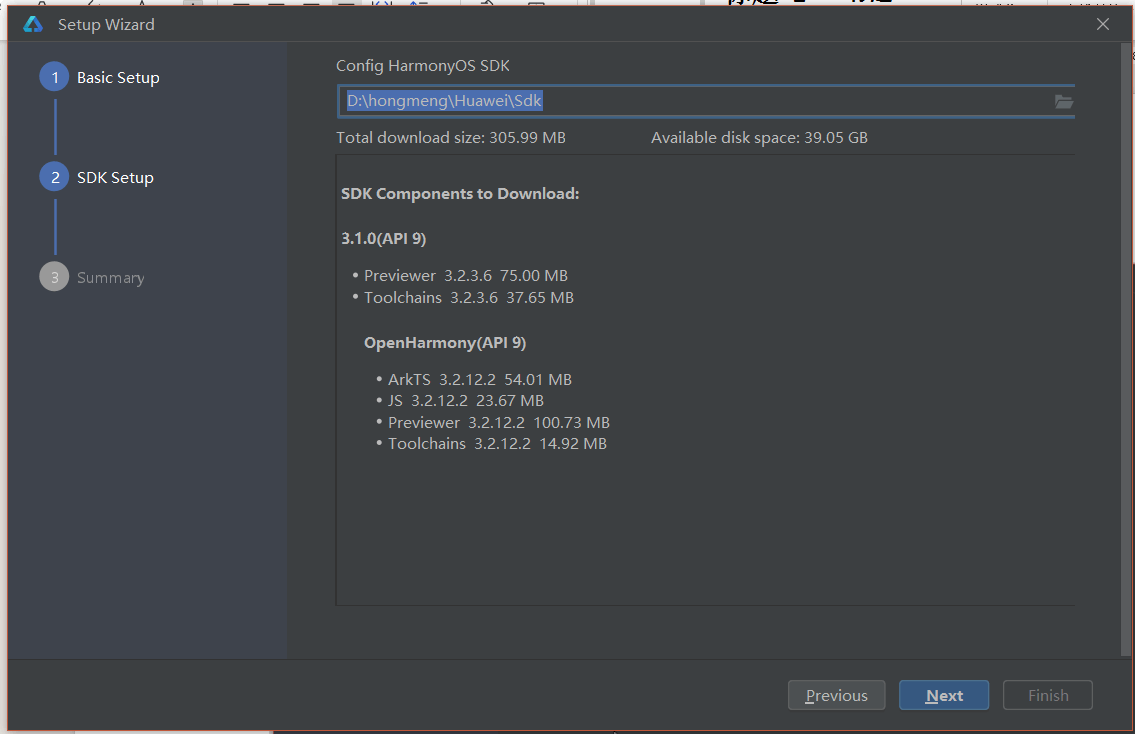Click 'Toolchains 3.2.12.2 14.92 MB' entry
Viewport: 1135px width, 734px height.
497,444
